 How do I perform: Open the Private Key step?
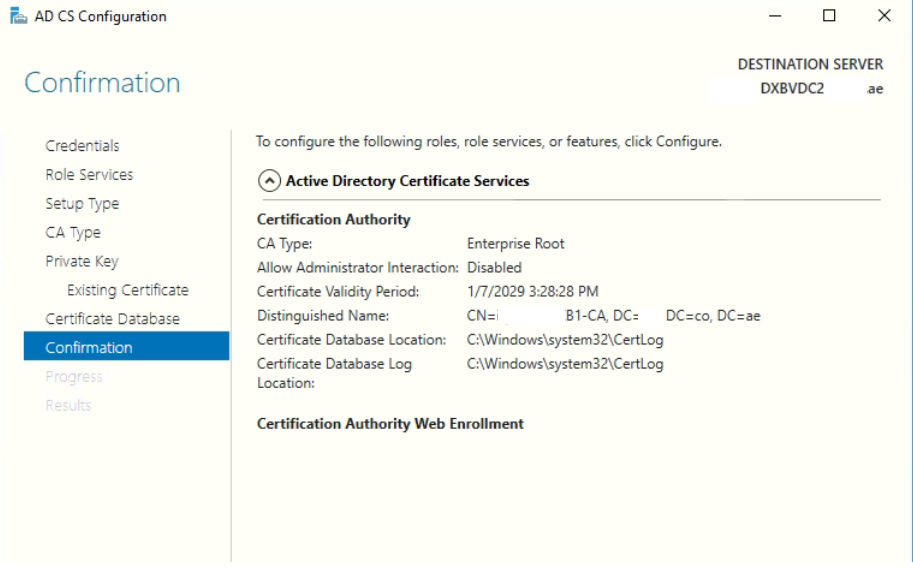[x=82, y=262]
